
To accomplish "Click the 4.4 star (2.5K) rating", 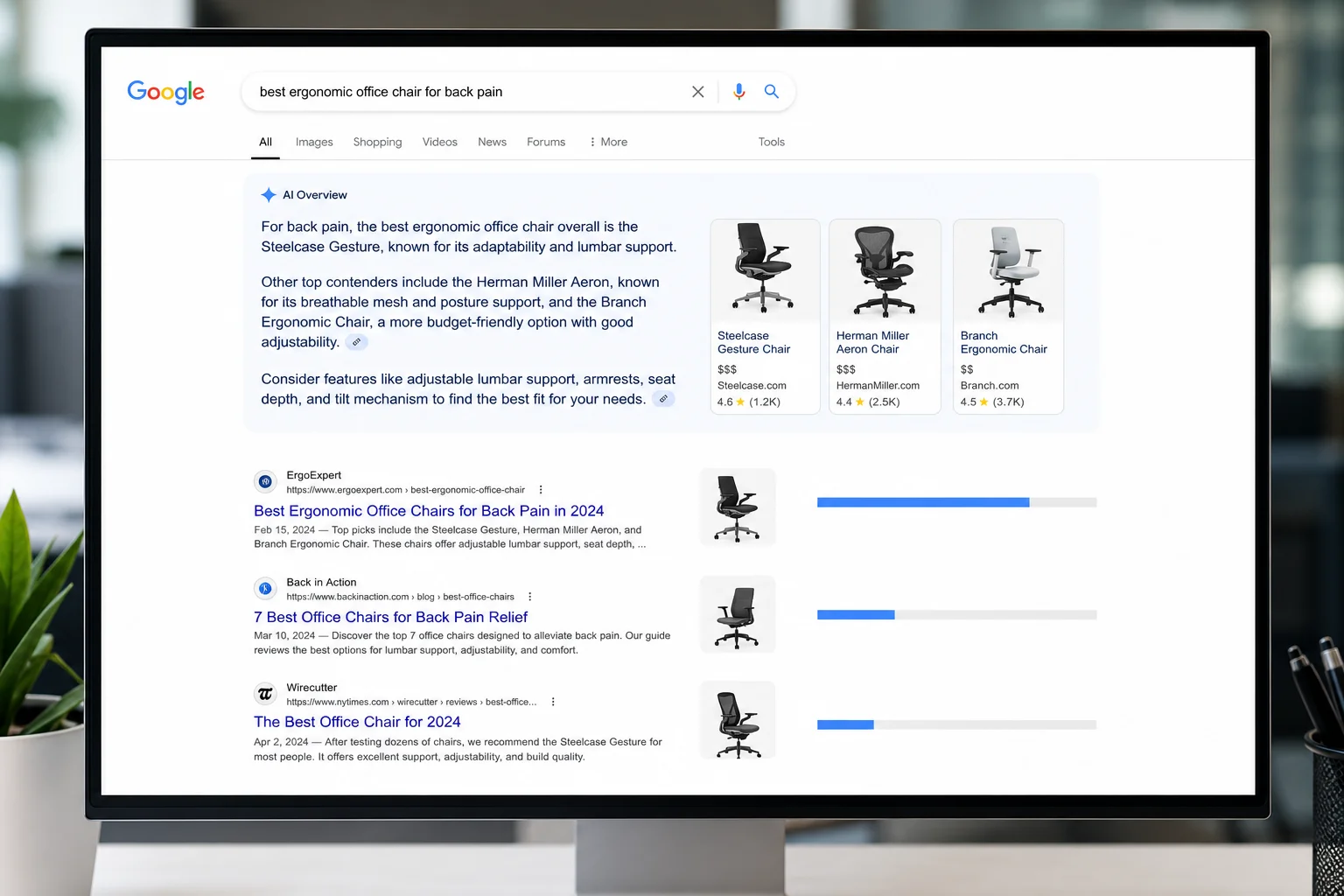I will [868, 402].
